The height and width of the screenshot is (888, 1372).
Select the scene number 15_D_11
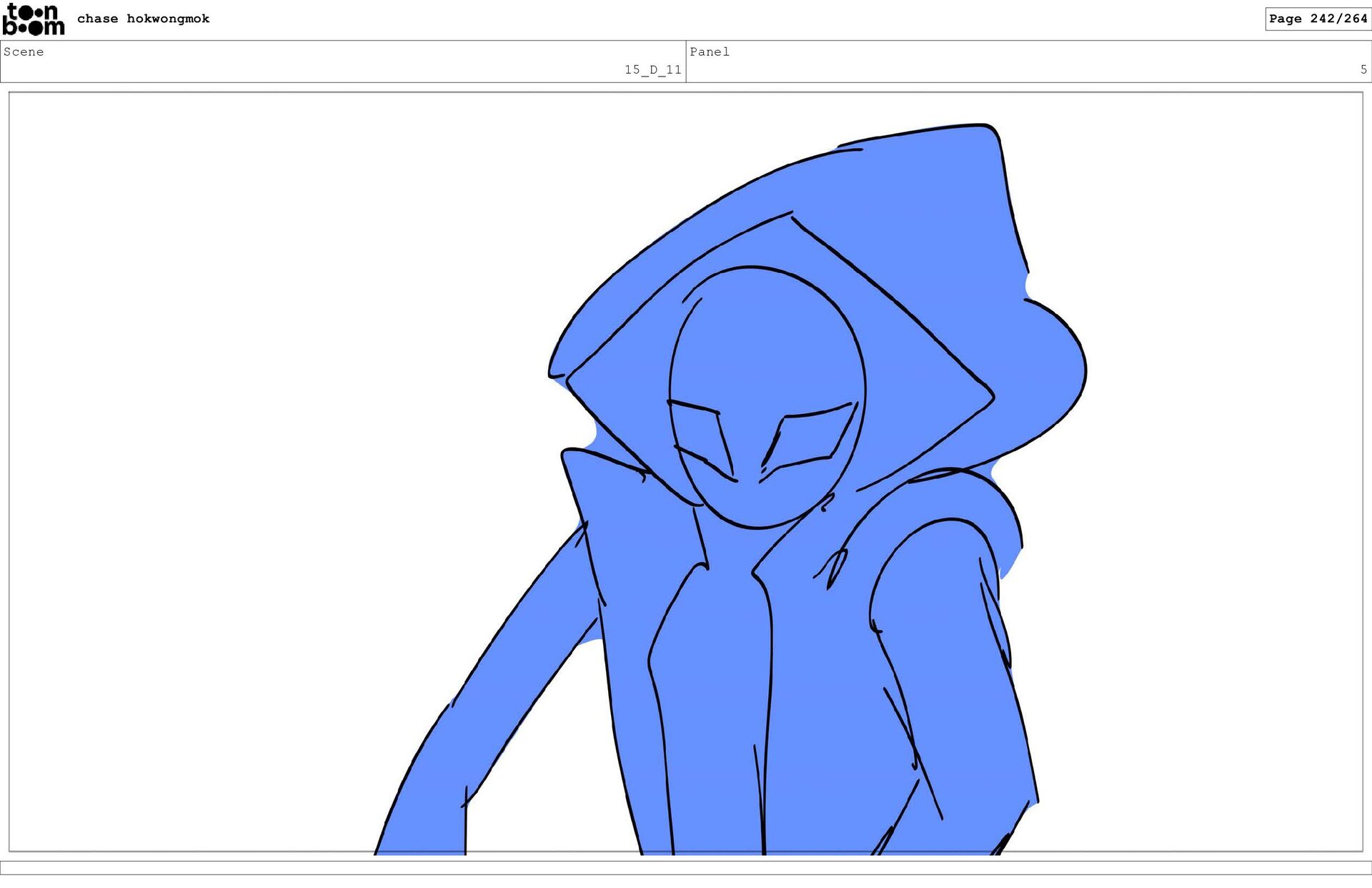[x=652, y=69]
